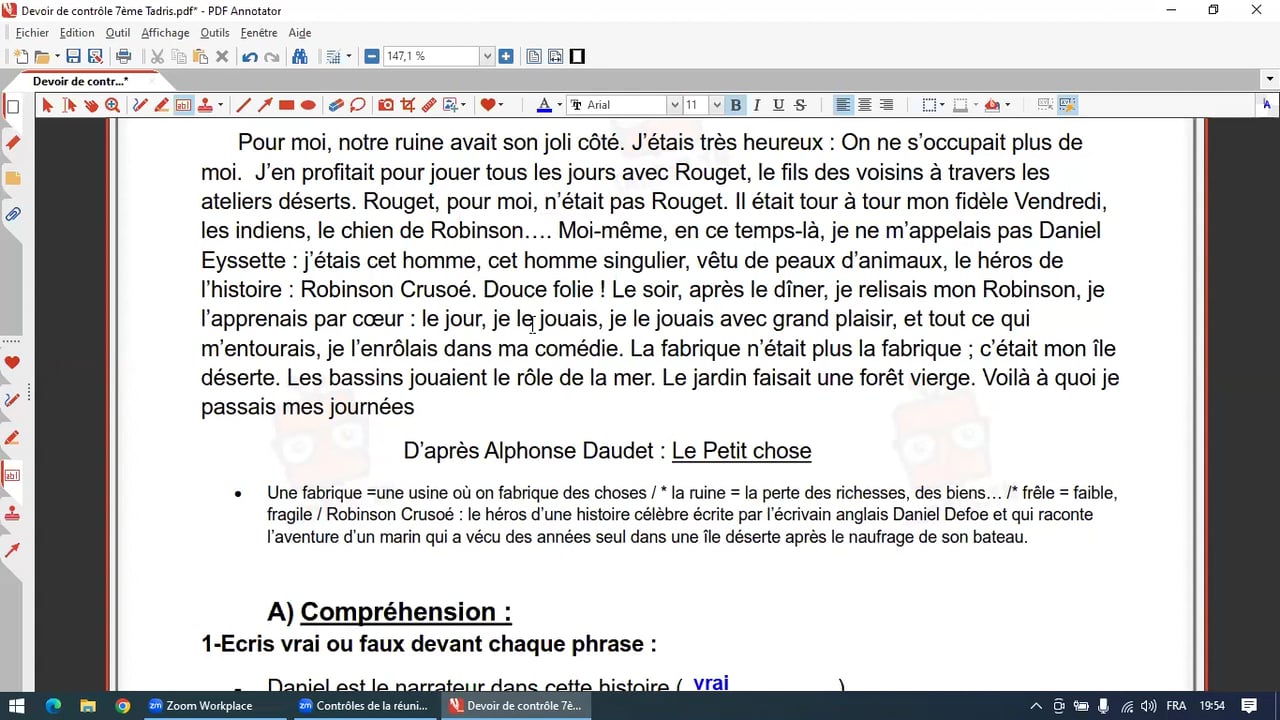Activate the Eraser tool
The width and height of the screenshot is (1280, 720).
(336, 105)
